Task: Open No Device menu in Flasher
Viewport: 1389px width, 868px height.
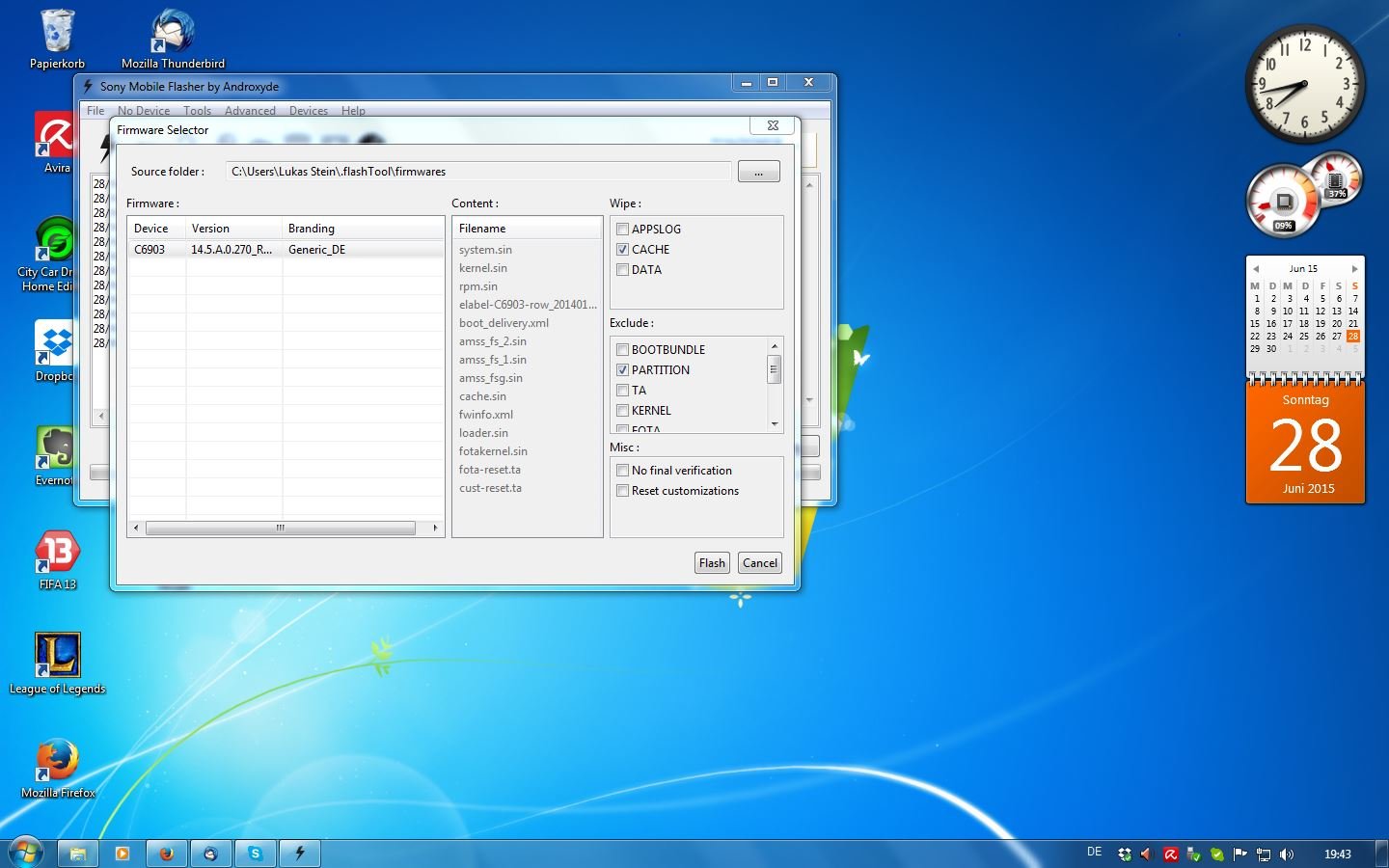Action: [x=144, y=111]
